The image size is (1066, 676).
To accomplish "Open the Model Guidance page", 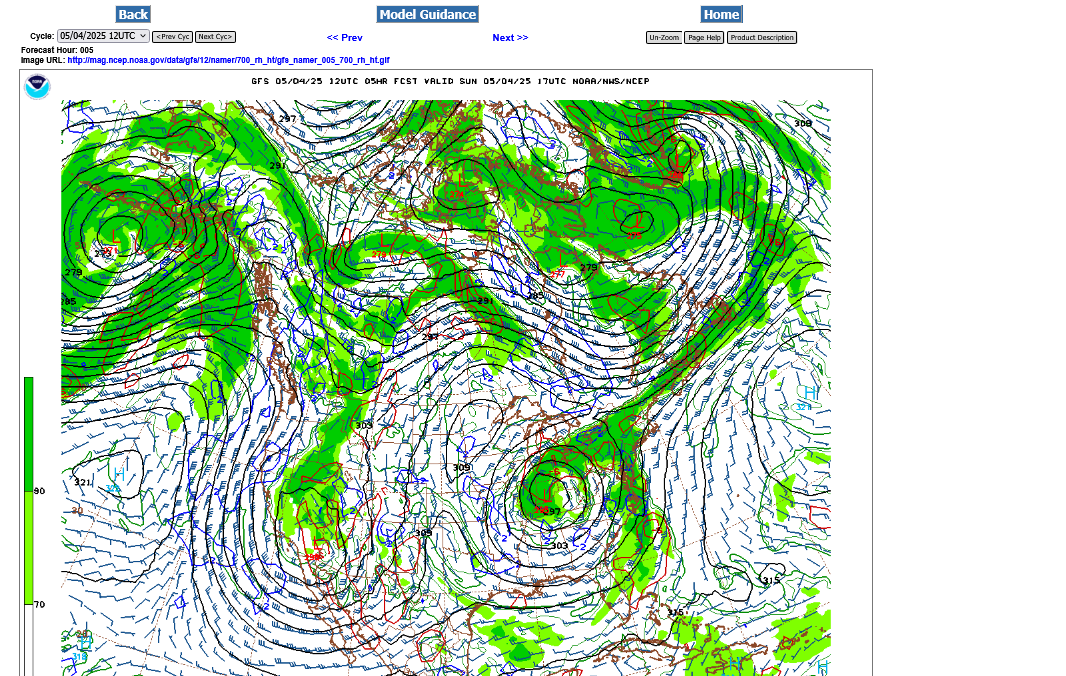I will click(428, 14).
